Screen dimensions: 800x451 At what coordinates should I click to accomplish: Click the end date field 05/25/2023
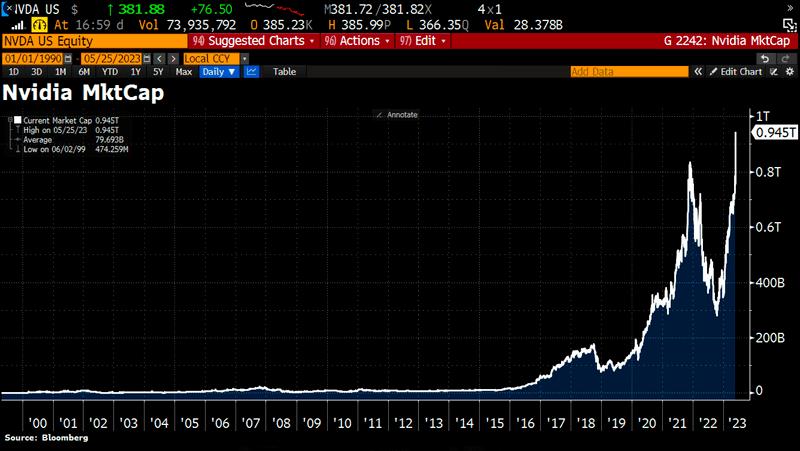point(112,59)
